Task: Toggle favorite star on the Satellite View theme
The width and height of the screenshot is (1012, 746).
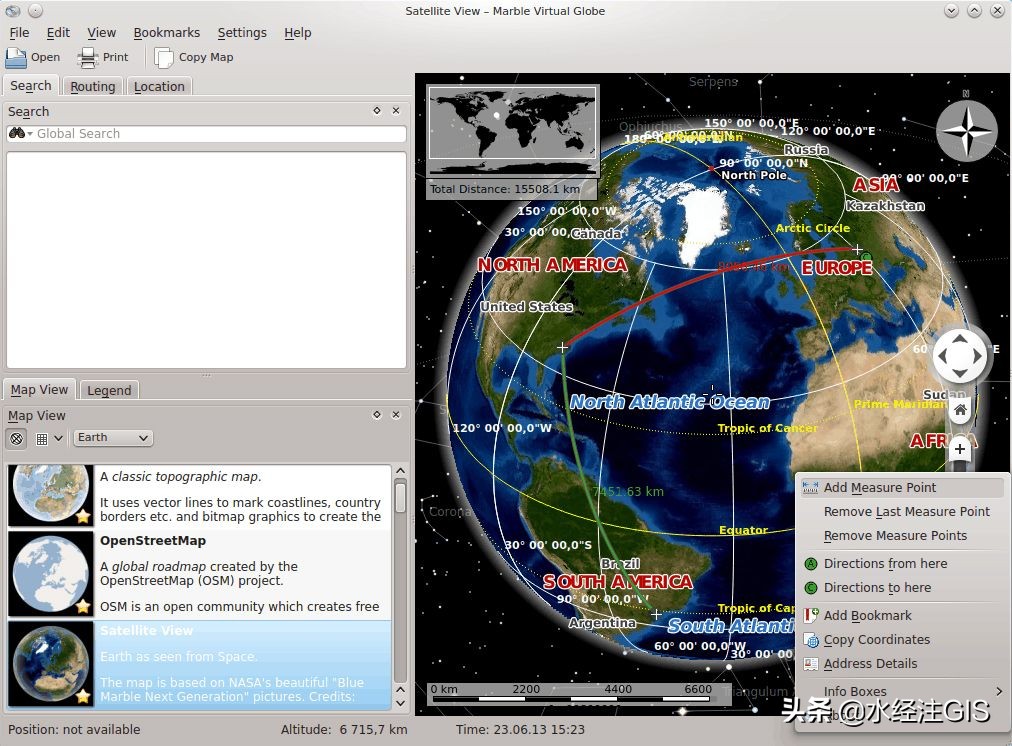Action: pos(83,696)
